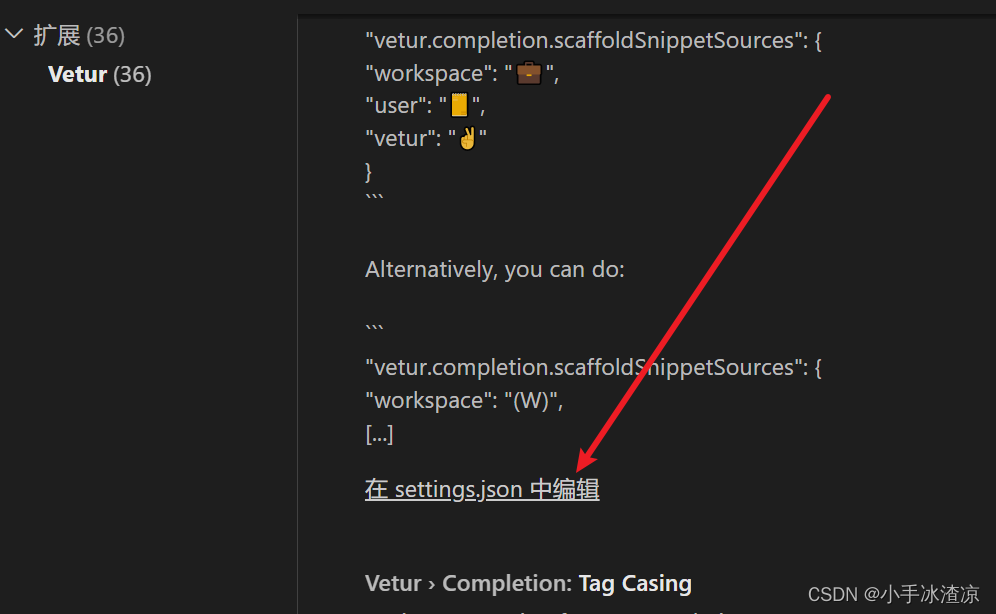Viewport: 996px width, 614px height.
Task: Click the briefcase emoji after workspace
Action: (x=528, y=73)
